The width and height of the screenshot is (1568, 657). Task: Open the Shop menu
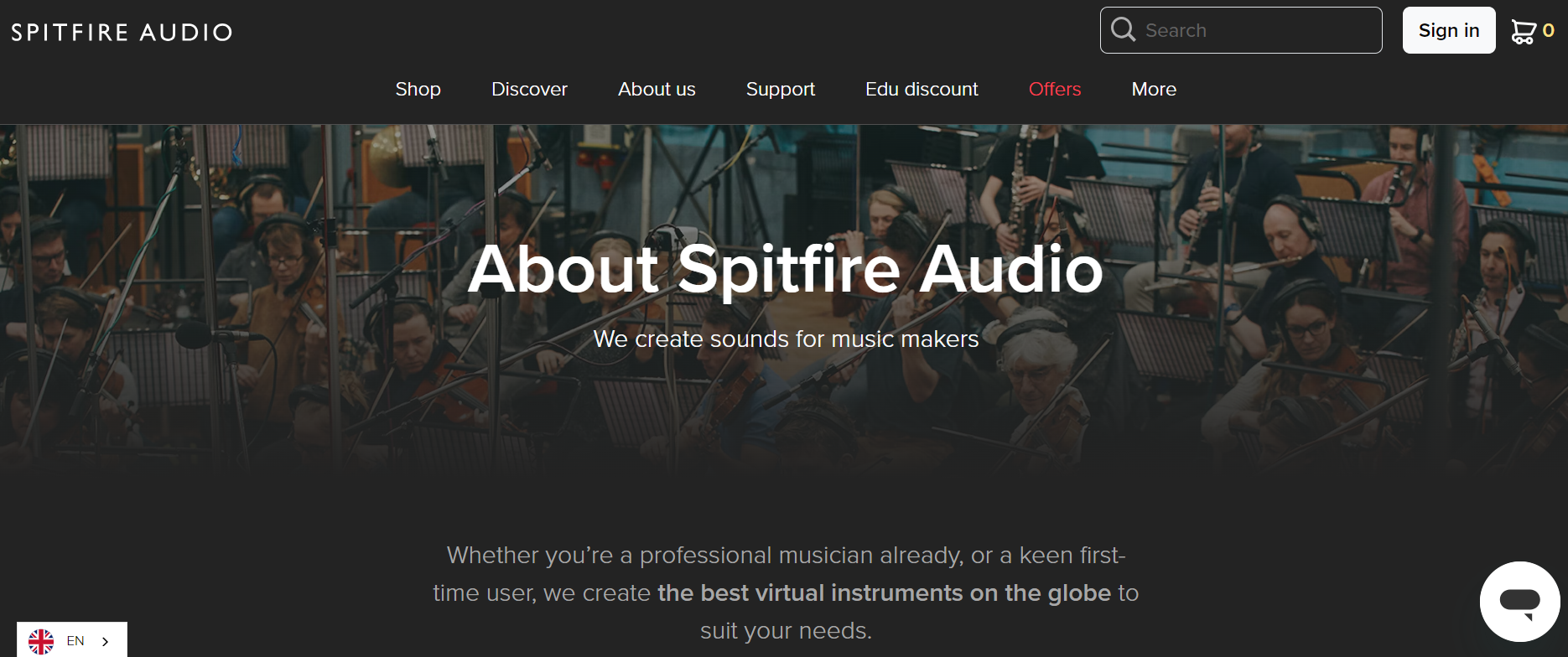tap(418, 89)
